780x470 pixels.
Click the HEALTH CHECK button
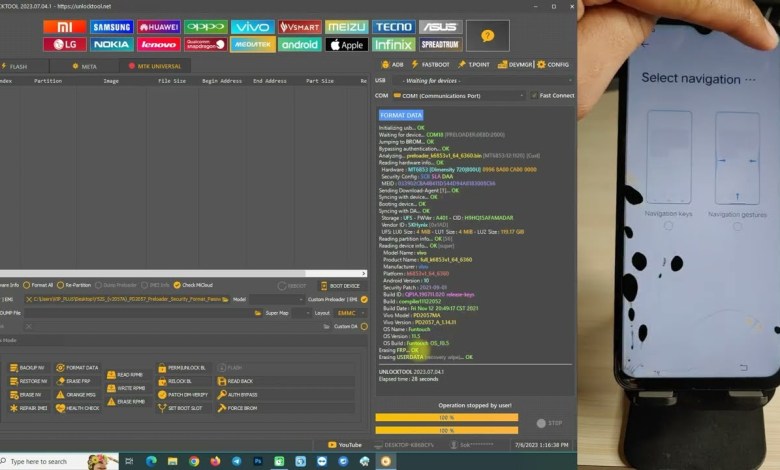pyautogui.click(x=78, y=408)
